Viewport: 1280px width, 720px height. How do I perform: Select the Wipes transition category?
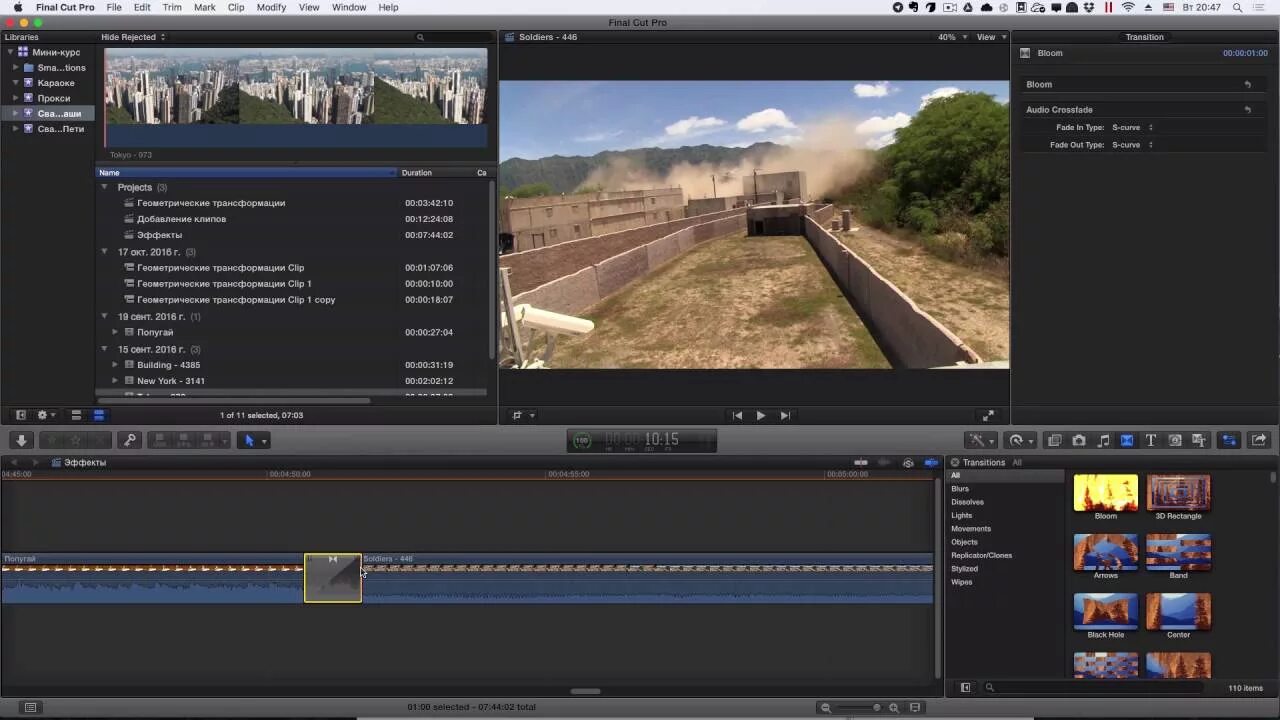[x=961, y=582]
